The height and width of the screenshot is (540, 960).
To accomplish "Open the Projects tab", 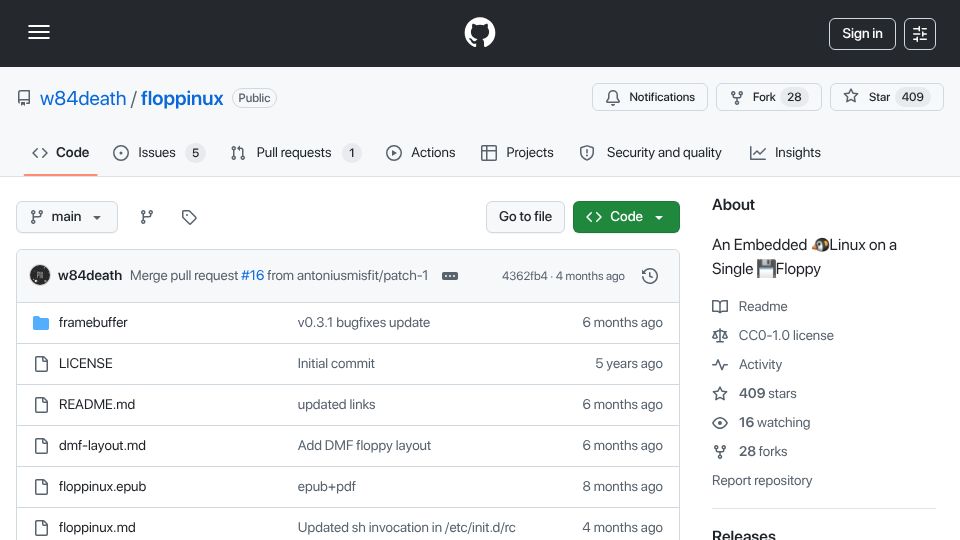I will [x=517, y=152].
